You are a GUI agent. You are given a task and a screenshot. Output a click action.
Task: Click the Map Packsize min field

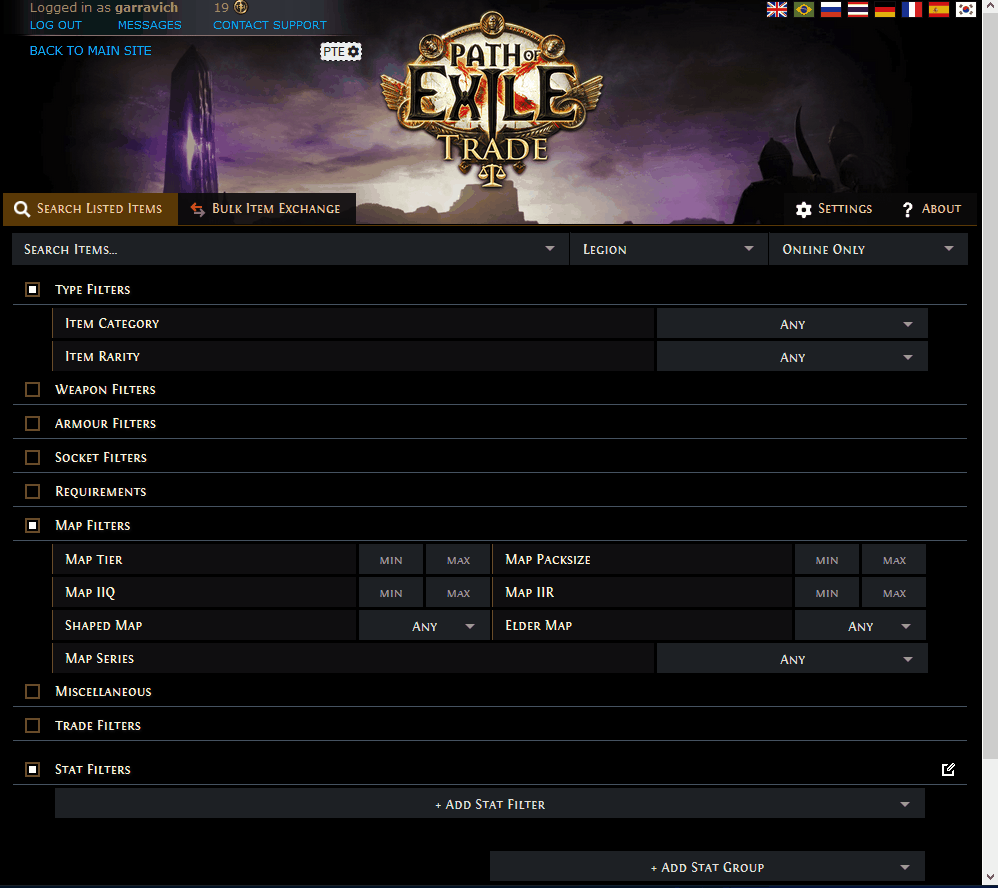[827, 560]
